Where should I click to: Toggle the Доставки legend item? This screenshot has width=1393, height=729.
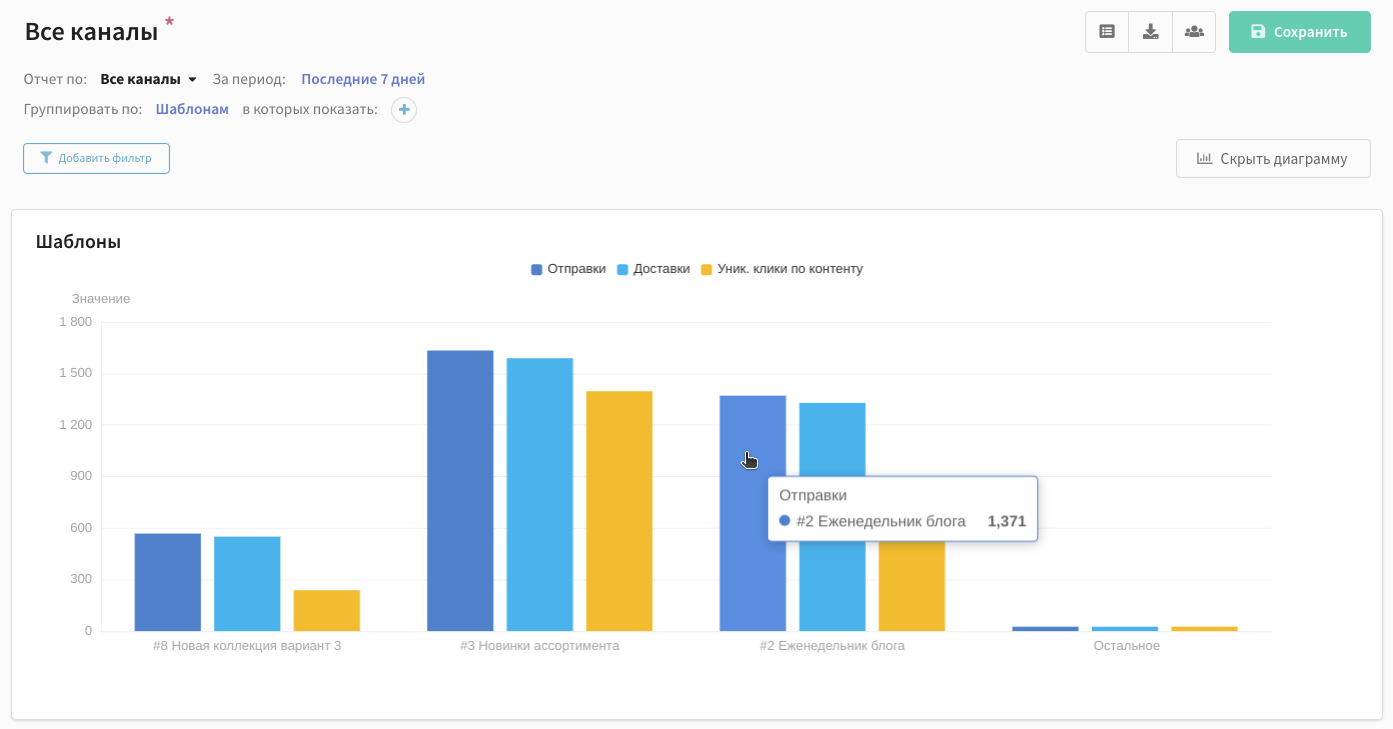click(x=652, y=268)
